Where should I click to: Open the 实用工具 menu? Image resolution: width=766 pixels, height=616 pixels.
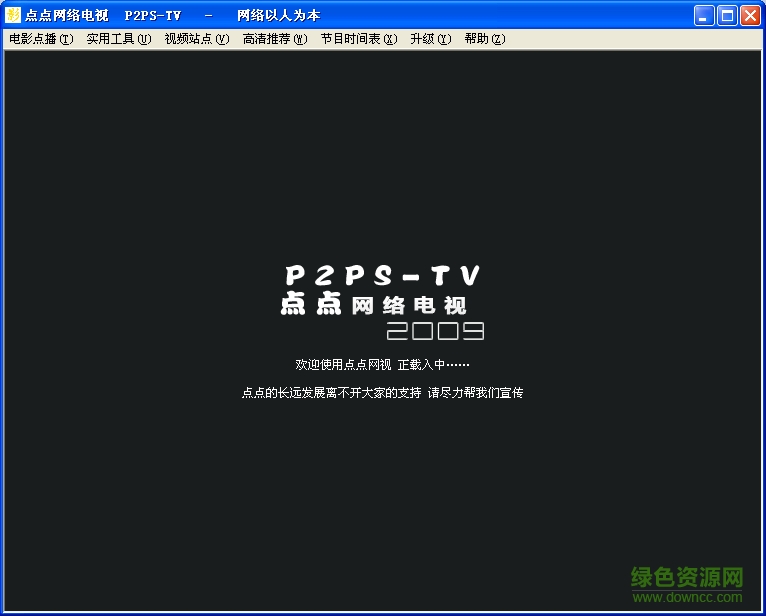click(x=118, y=39)
